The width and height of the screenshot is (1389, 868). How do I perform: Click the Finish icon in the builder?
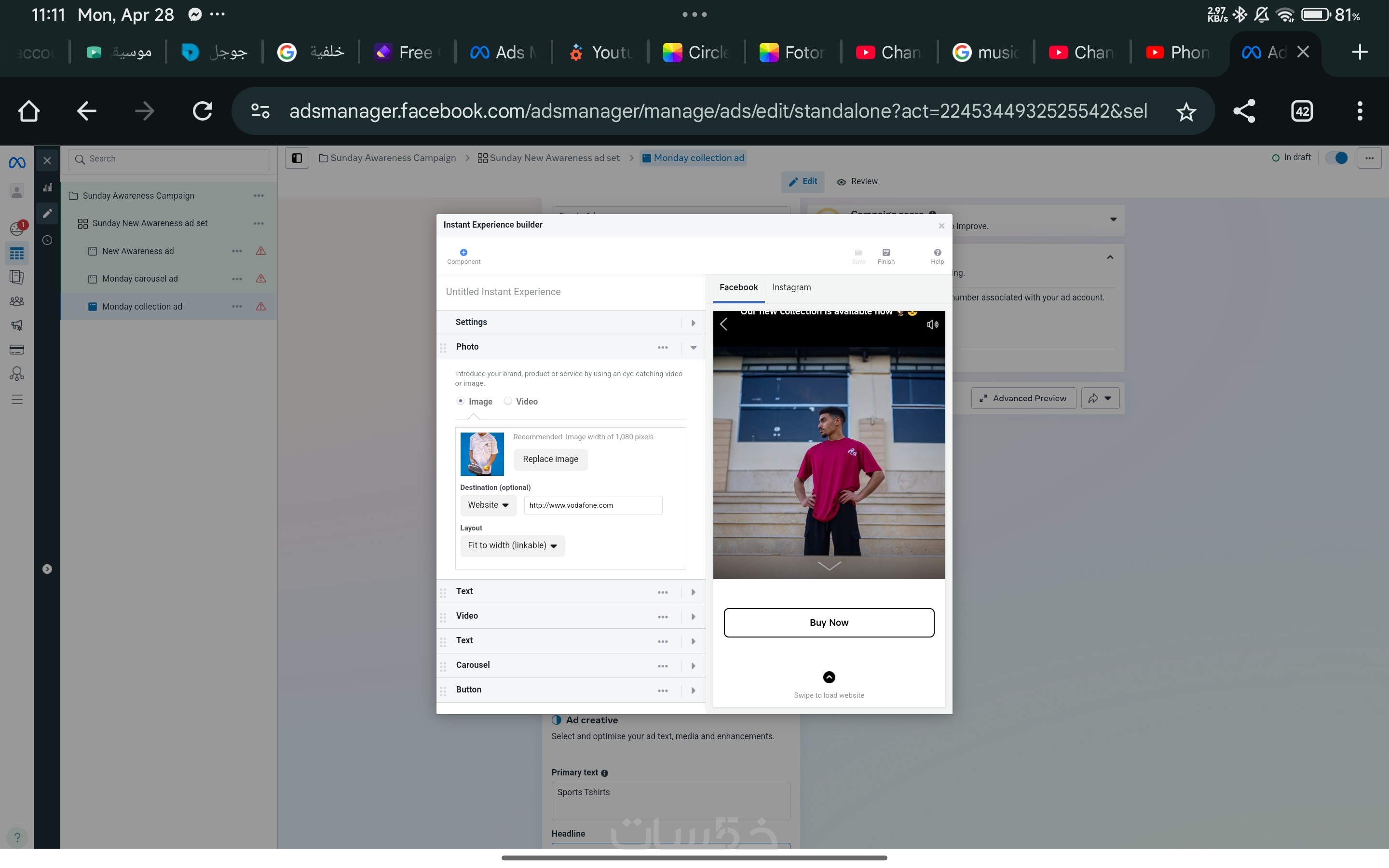tap(885, 253)
